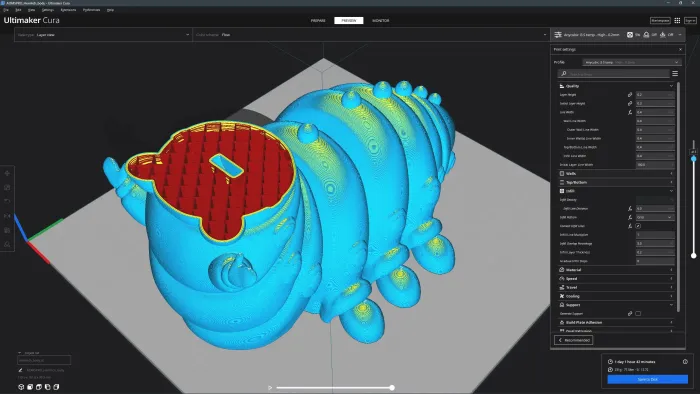Select the Rotate tool in left toolbar

pos(7,202)
